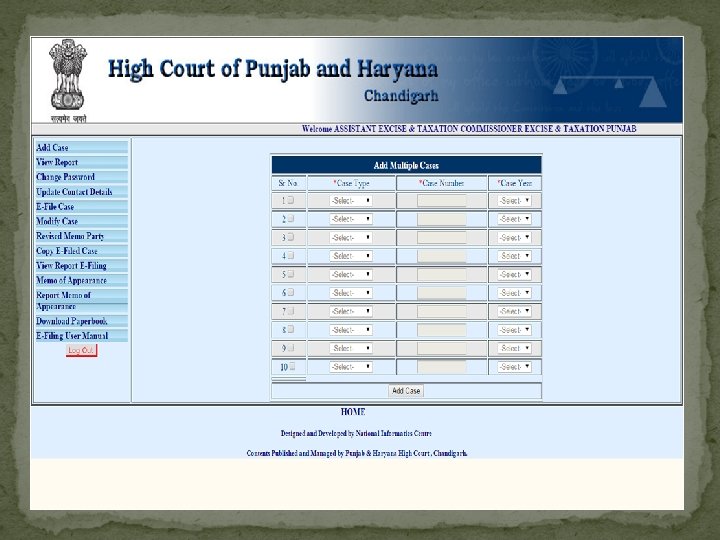This screenshot has width=720, height=540.
Task: Click the Case Year column header
Action: pos(515,183)
